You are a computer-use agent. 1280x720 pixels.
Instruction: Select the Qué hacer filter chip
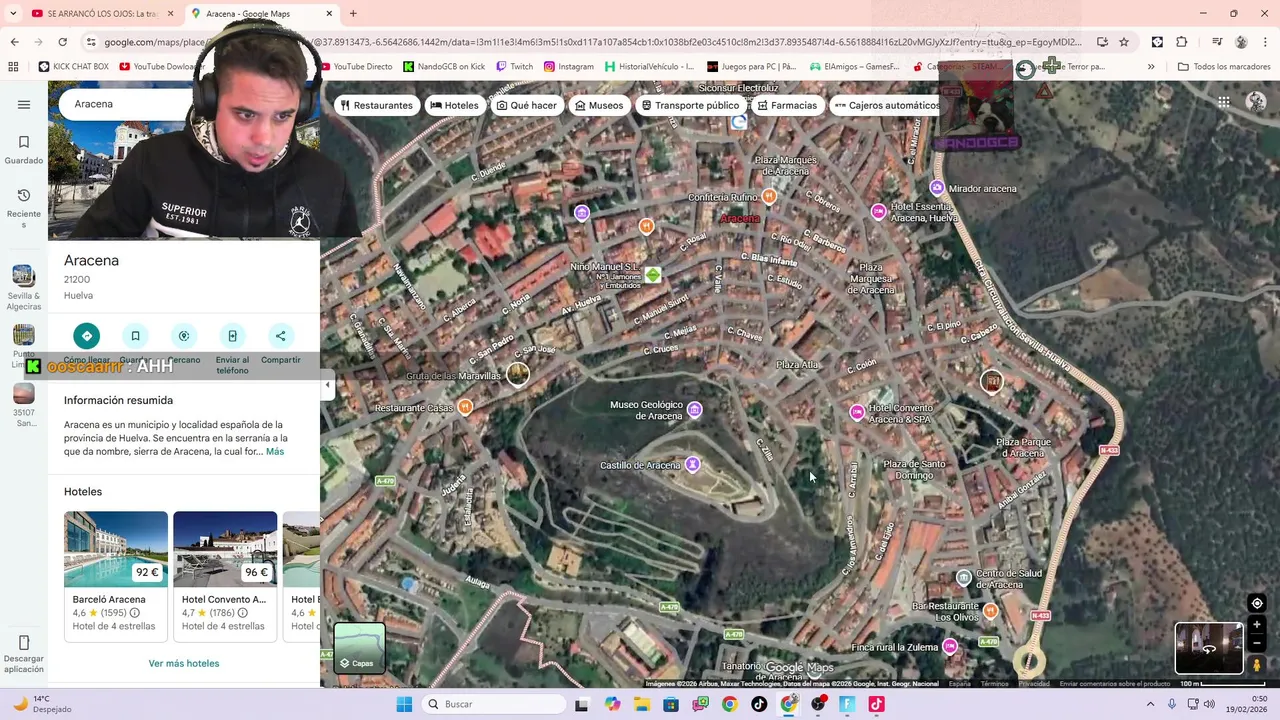coord(527,105)
